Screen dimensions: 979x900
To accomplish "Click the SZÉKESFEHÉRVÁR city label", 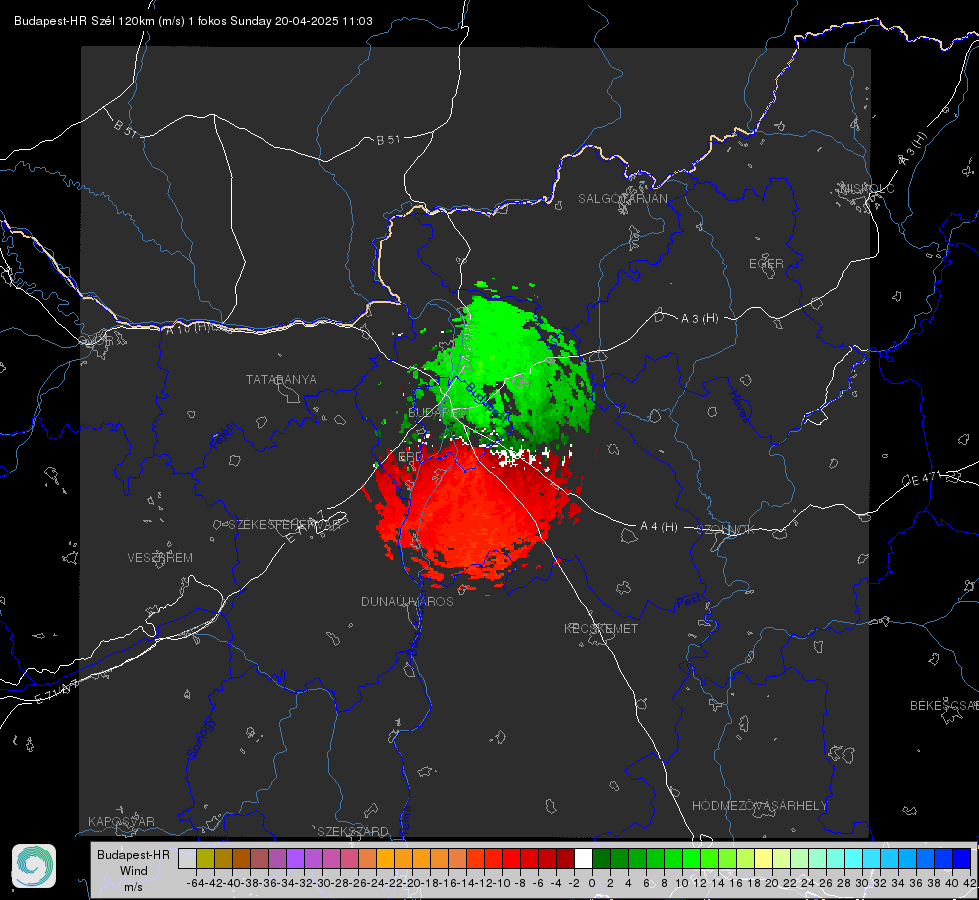I will point(287,525).
